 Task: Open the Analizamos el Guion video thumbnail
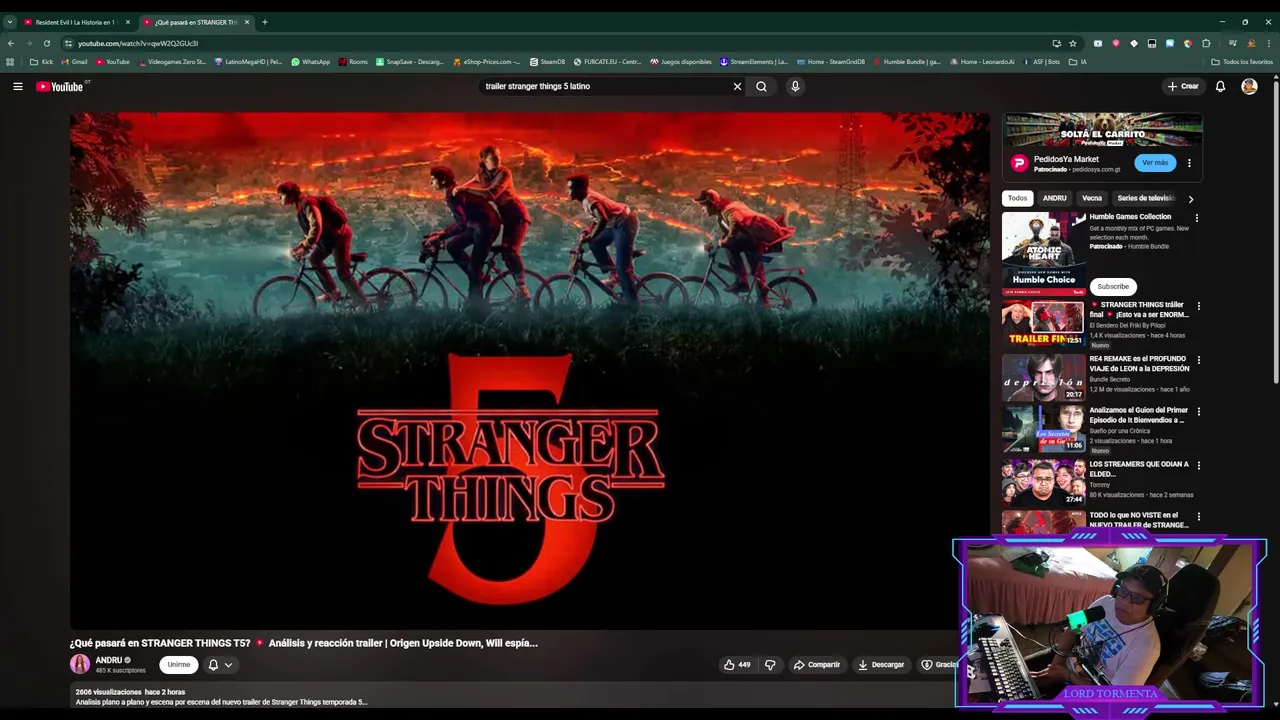tap(1043, 427)
